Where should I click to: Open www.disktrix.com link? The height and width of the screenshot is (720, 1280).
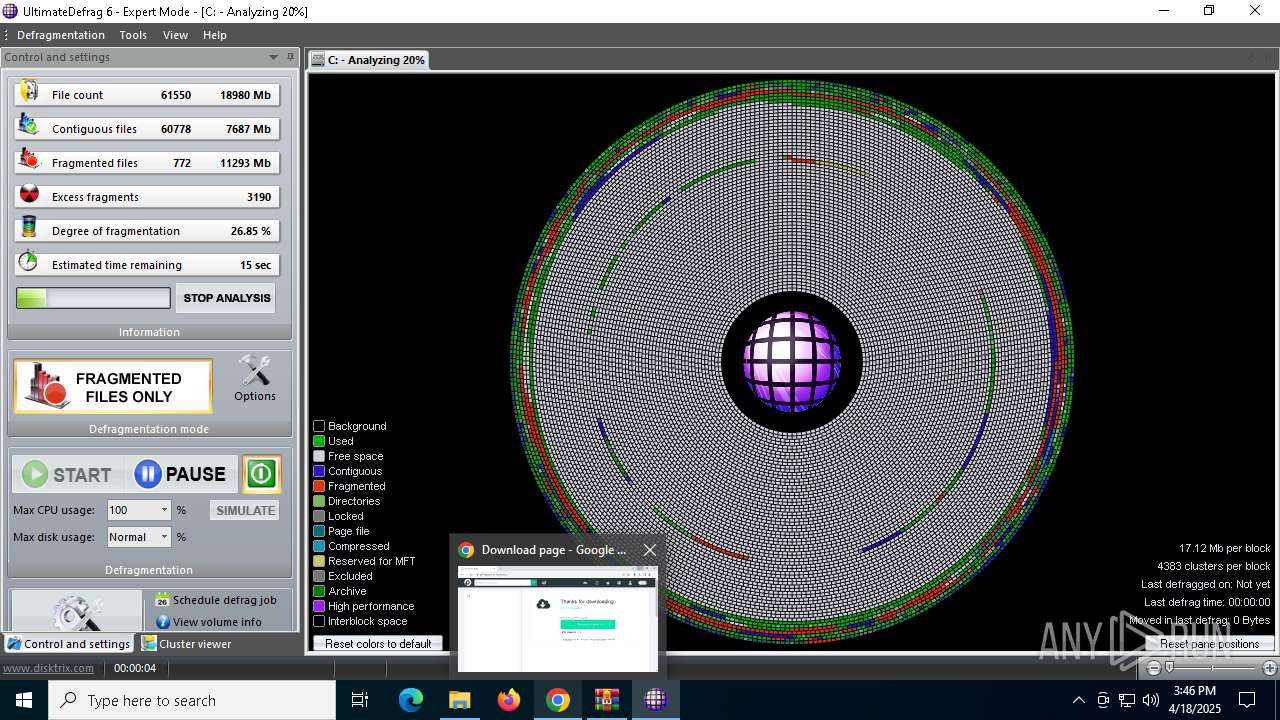pos(48,668)
